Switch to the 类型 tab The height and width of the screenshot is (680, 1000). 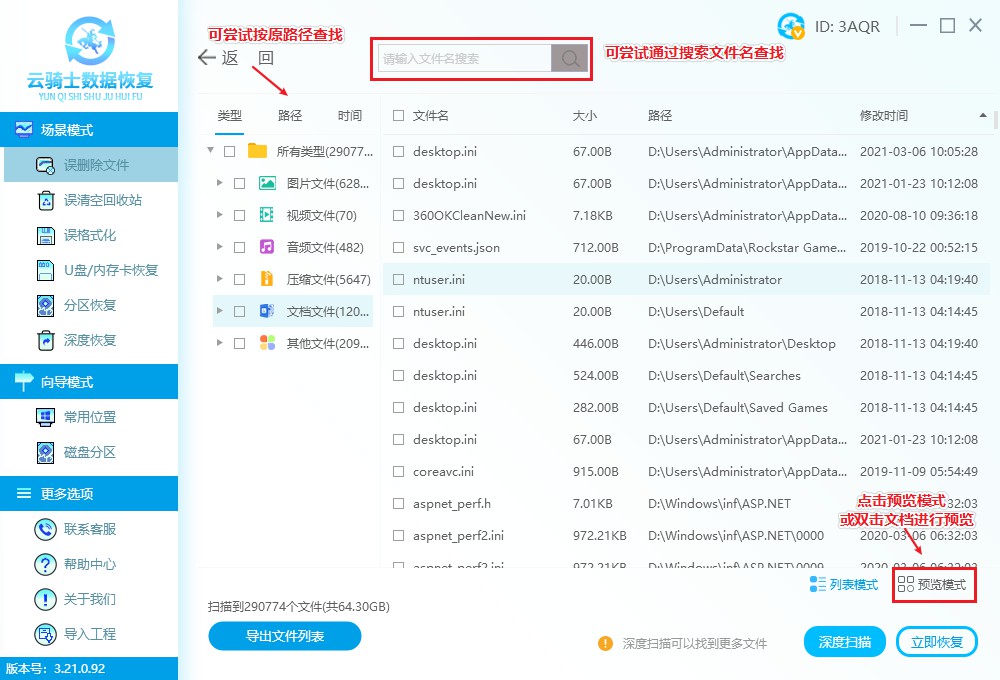coord(230,115)
